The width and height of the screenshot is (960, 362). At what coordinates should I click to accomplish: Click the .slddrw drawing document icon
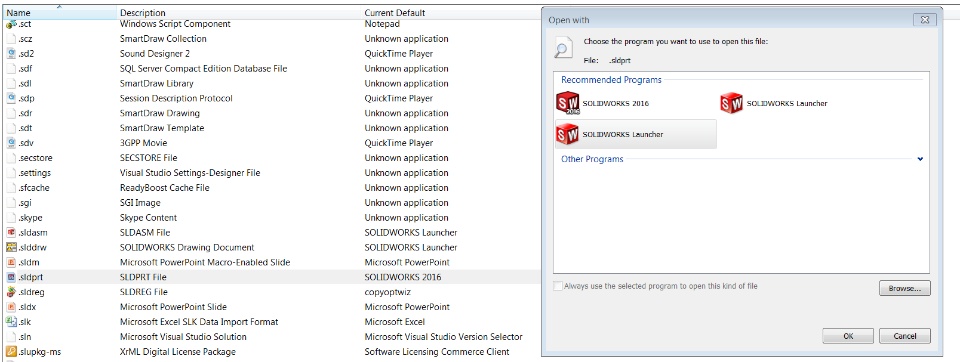pos(11,247)
